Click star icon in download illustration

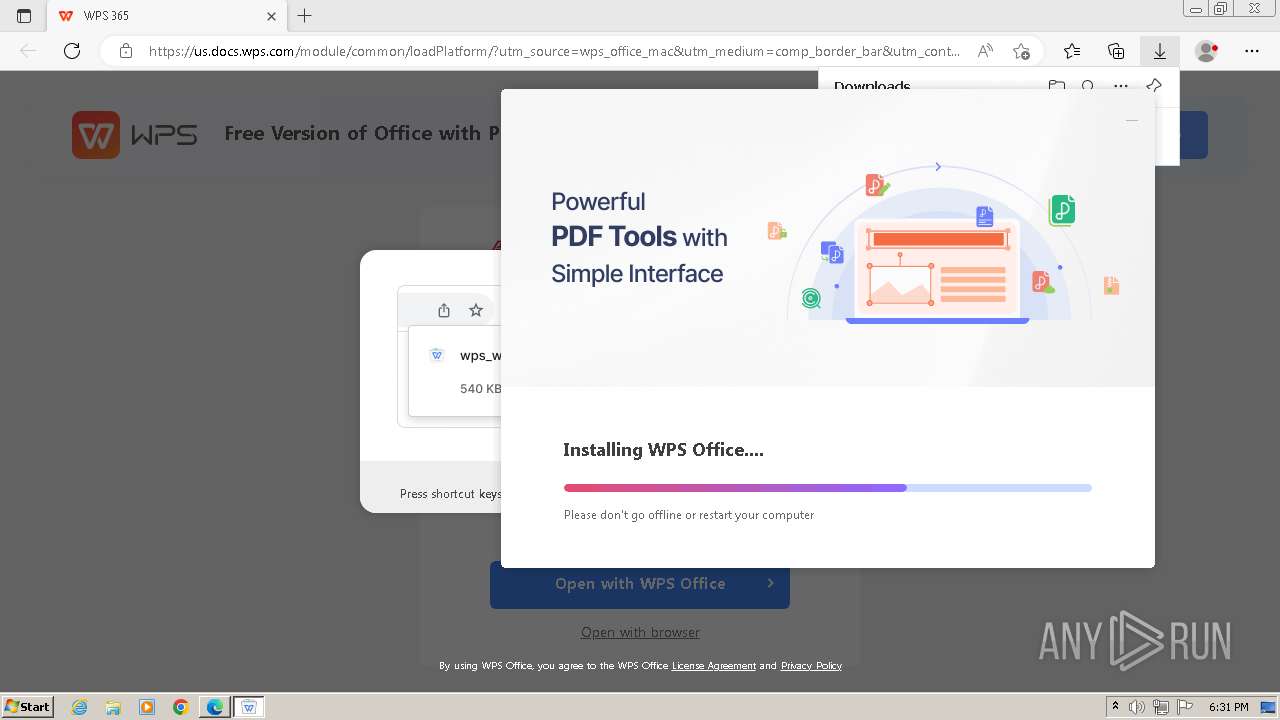click(476, 310)
